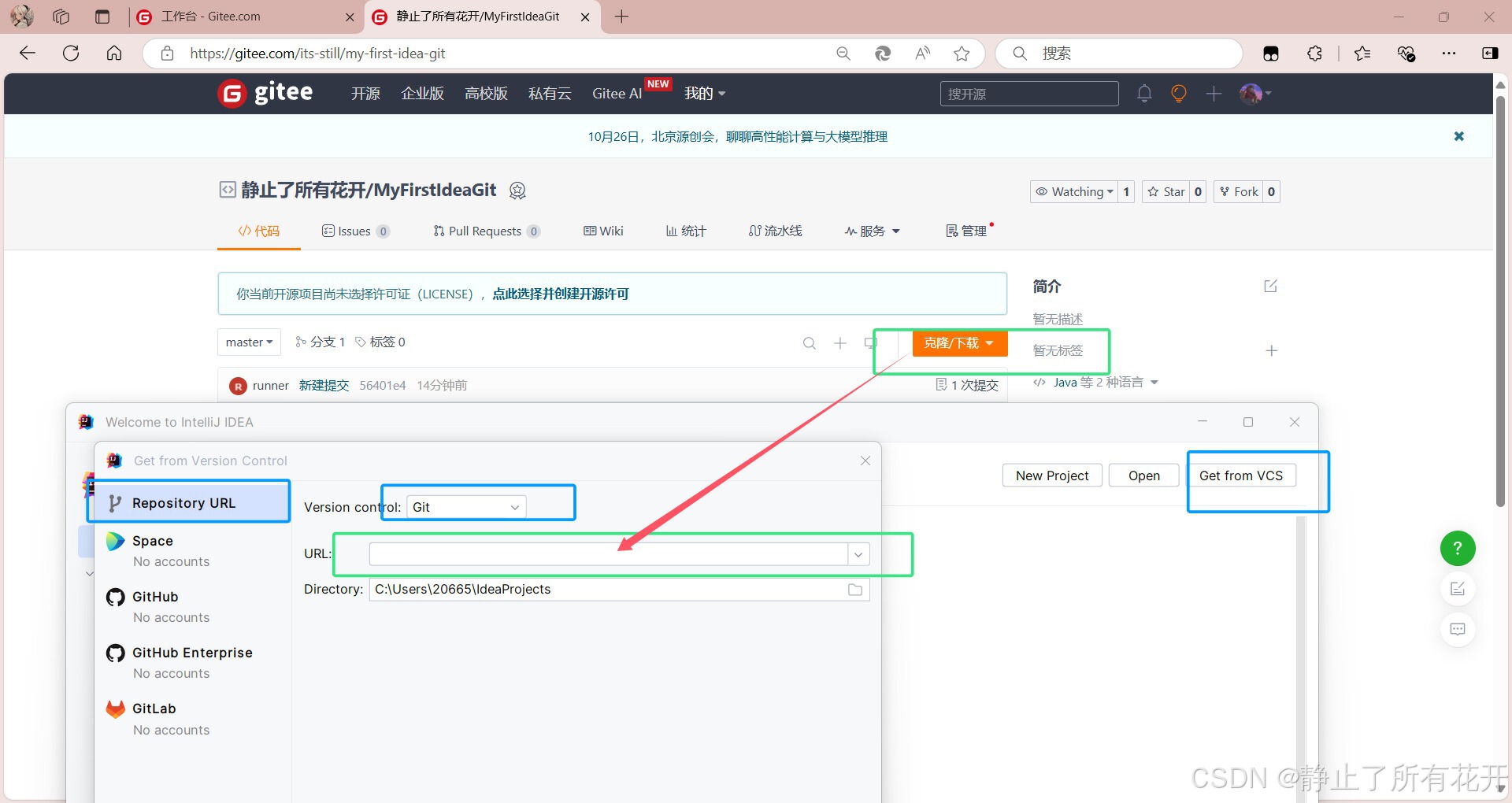Open new browser tab

pyautogui.click(x=621, y=17)
